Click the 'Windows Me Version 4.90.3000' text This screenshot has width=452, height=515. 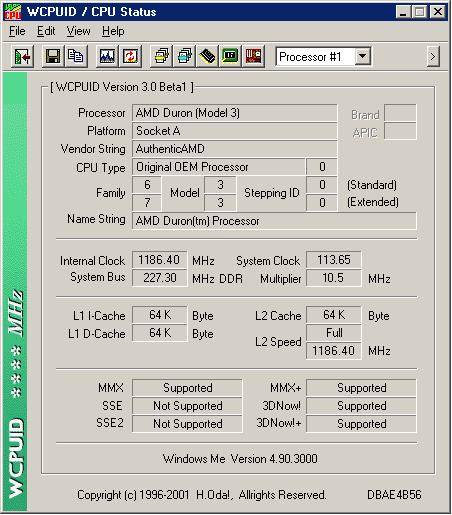point(240,459)
